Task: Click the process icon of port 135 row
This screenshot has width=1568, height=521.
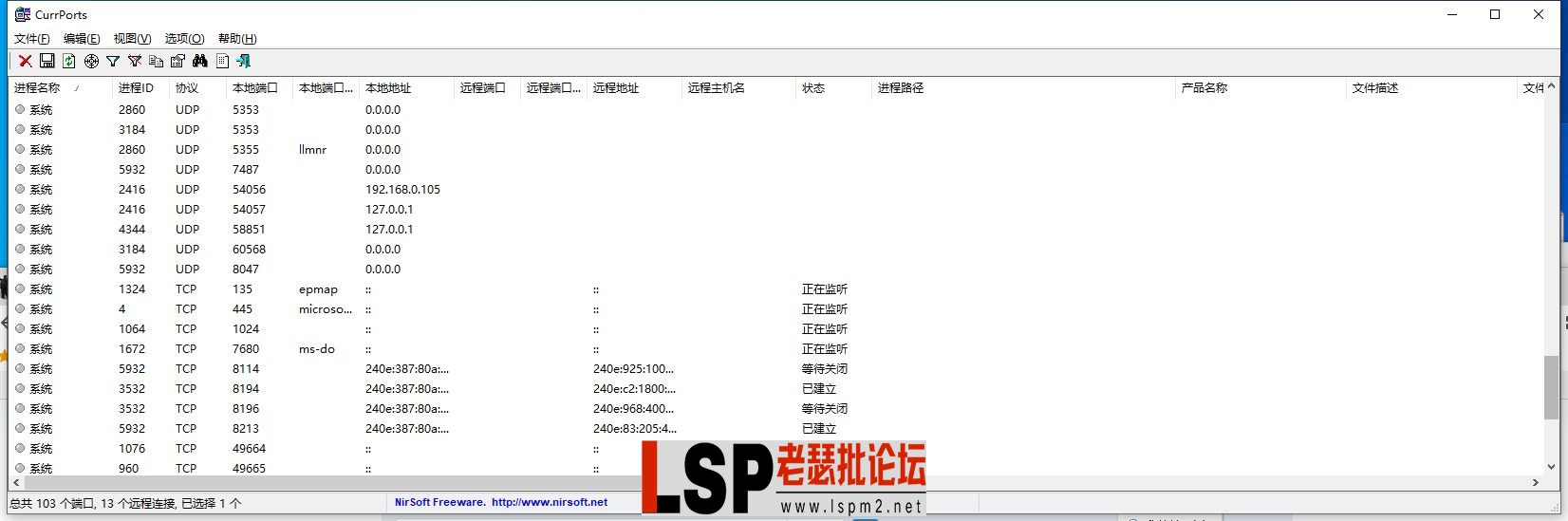Action: pyautogui.click(x=20, y=288)
